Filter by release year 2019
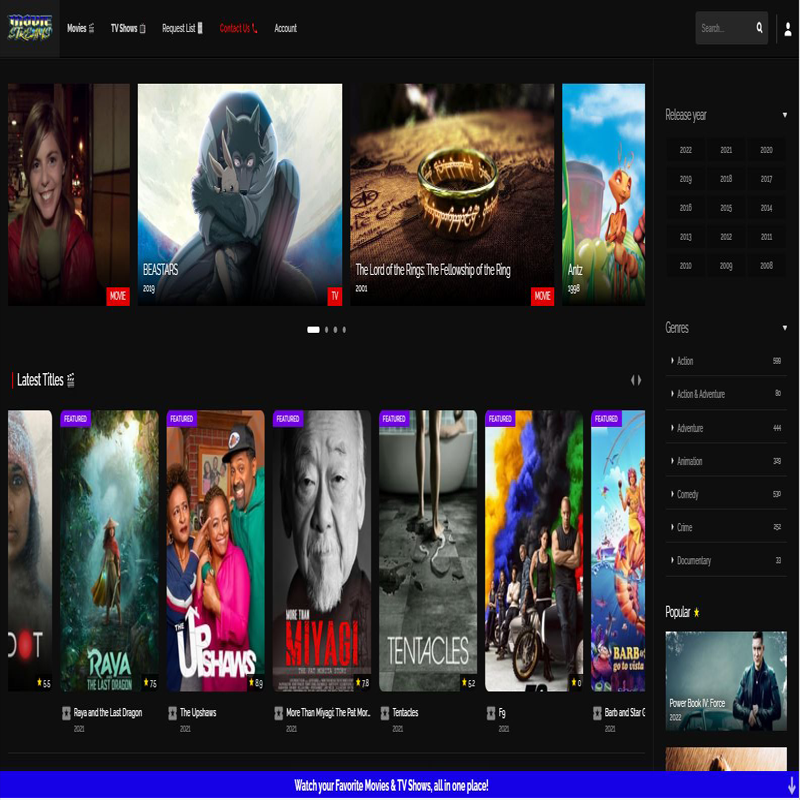 pos(685,179)
